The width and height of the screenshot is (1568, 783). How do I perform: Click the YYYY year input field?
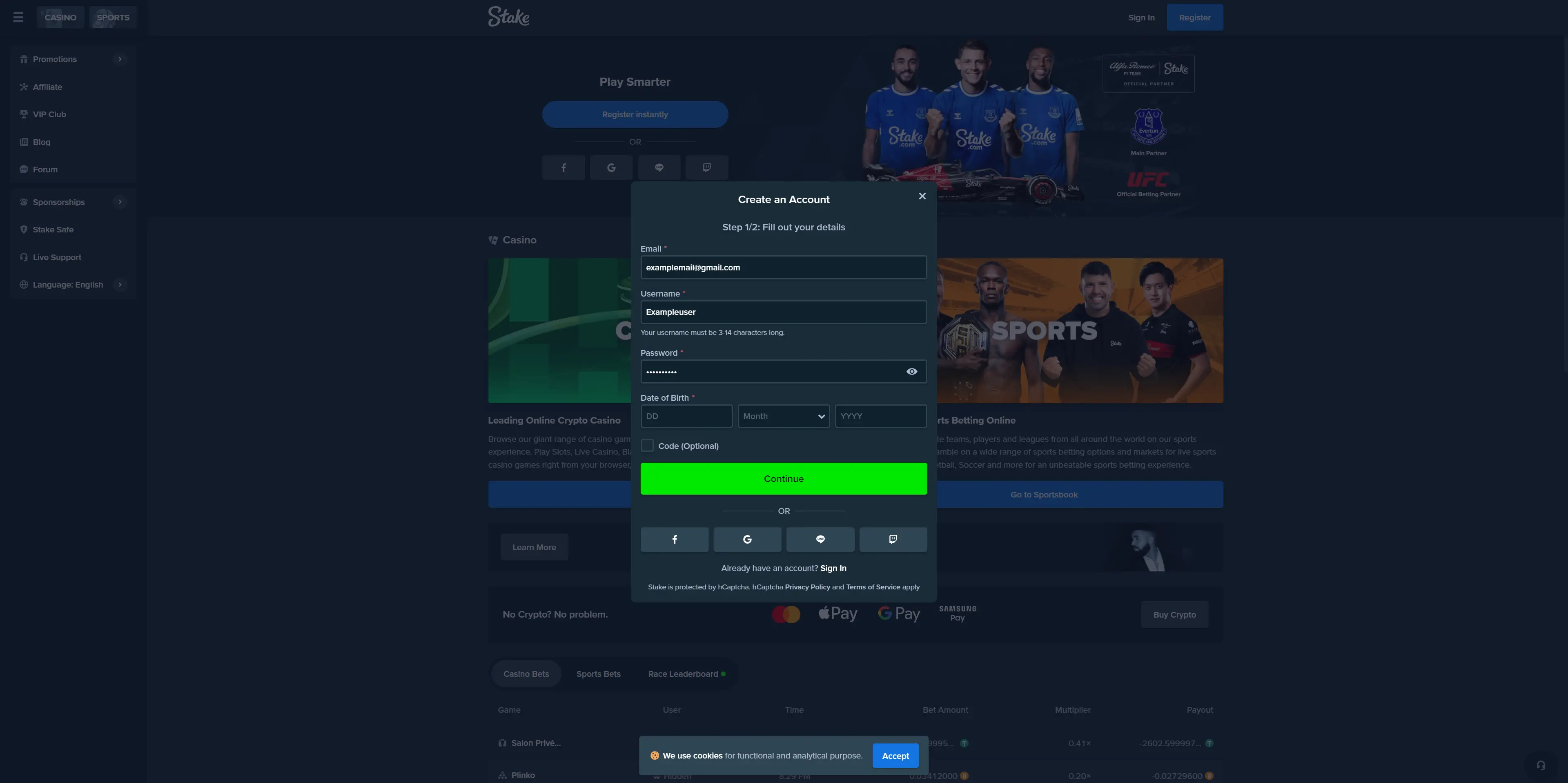[881, 417]
